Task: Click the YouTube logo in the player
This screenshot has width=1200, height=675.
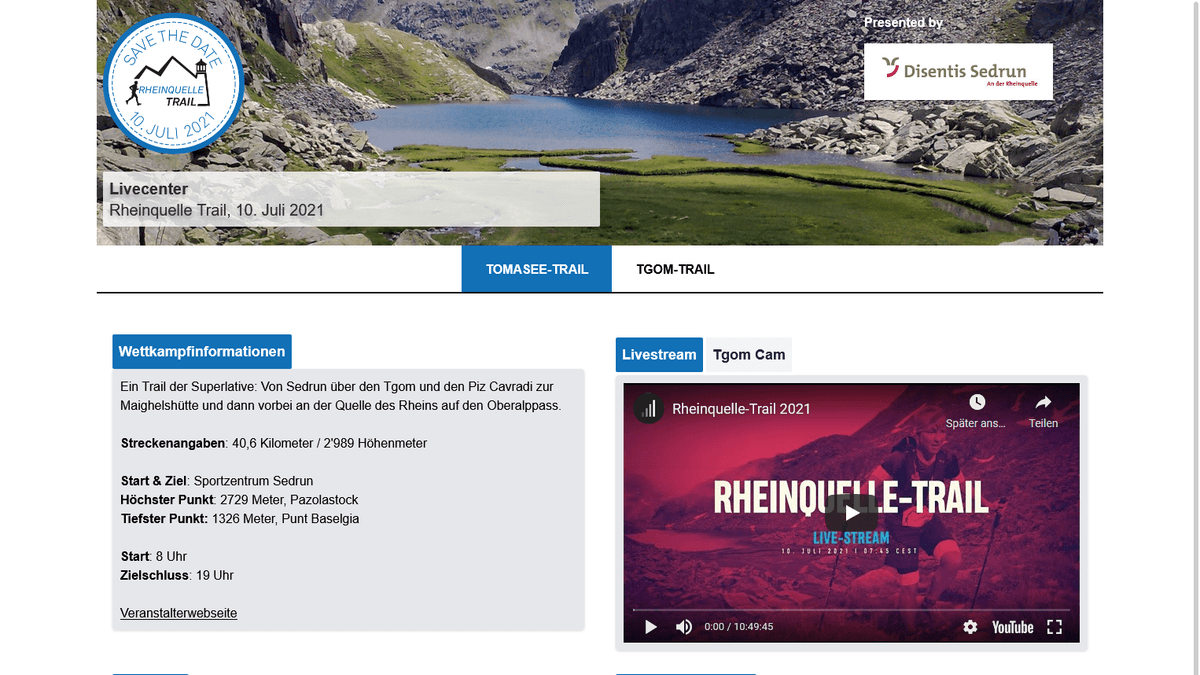Action: click(1012, 627)
